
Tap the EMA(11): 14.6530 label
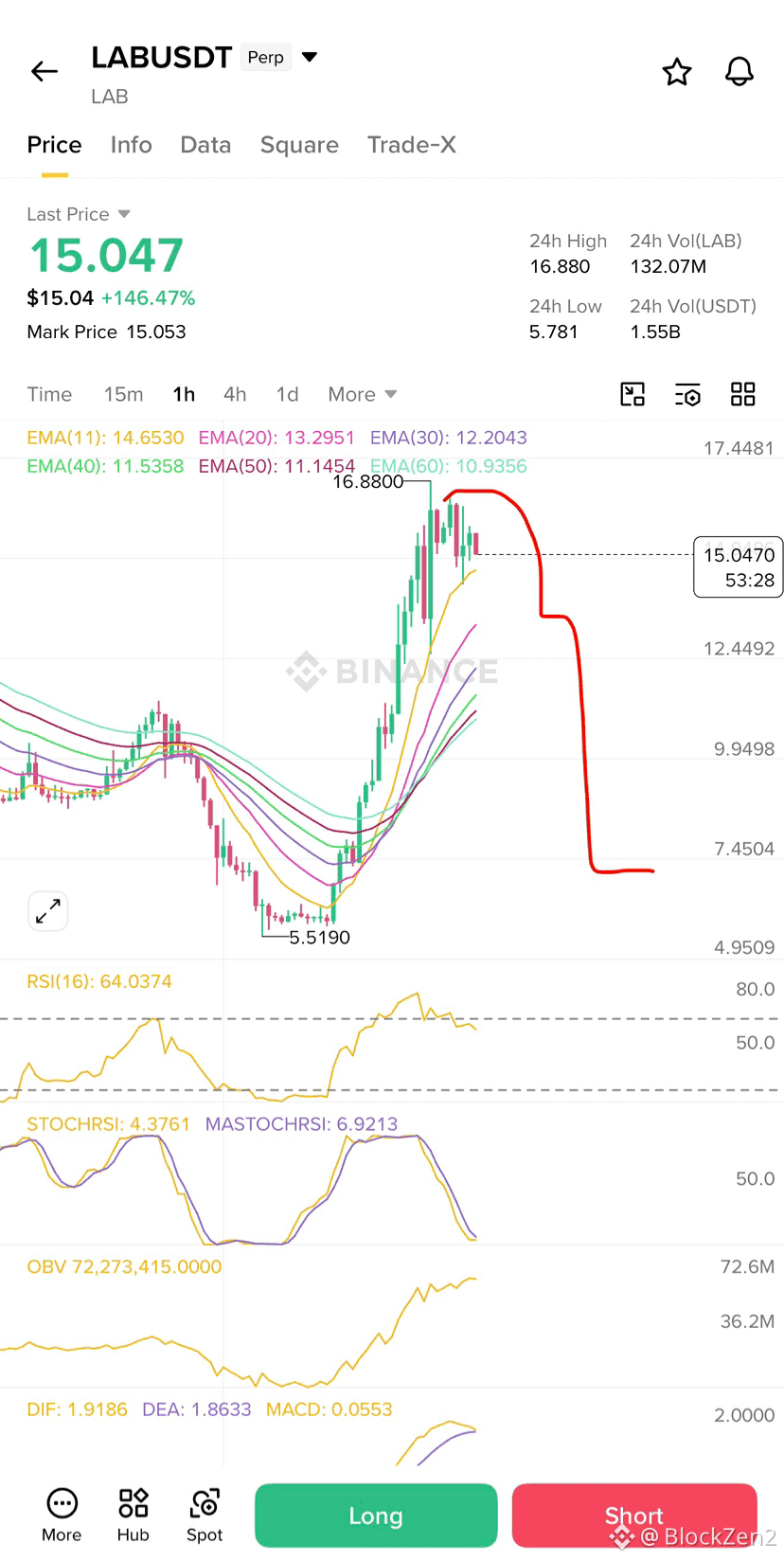105,438
